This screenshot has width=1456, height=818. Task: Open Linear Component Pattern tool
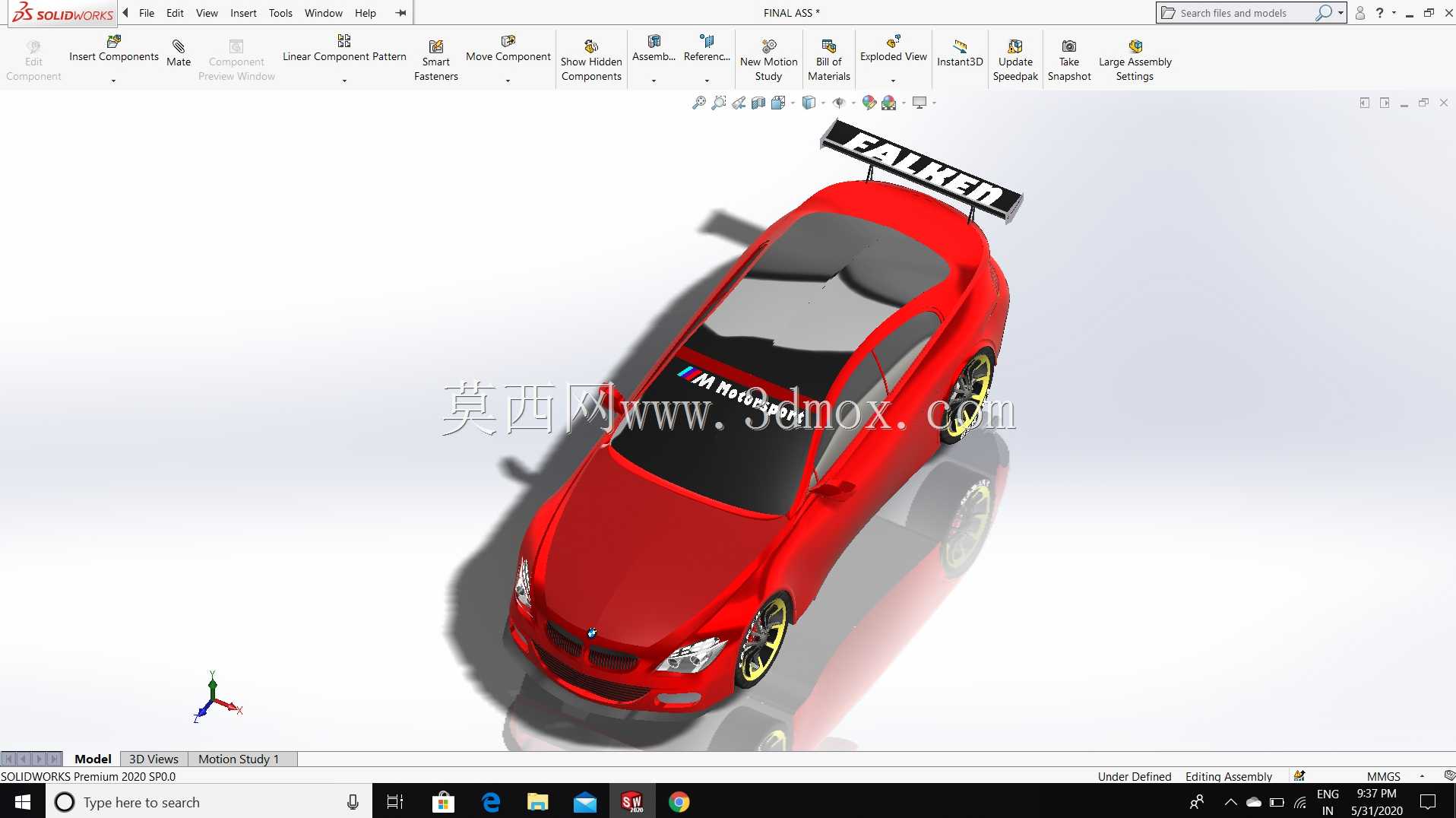(344, 49)
